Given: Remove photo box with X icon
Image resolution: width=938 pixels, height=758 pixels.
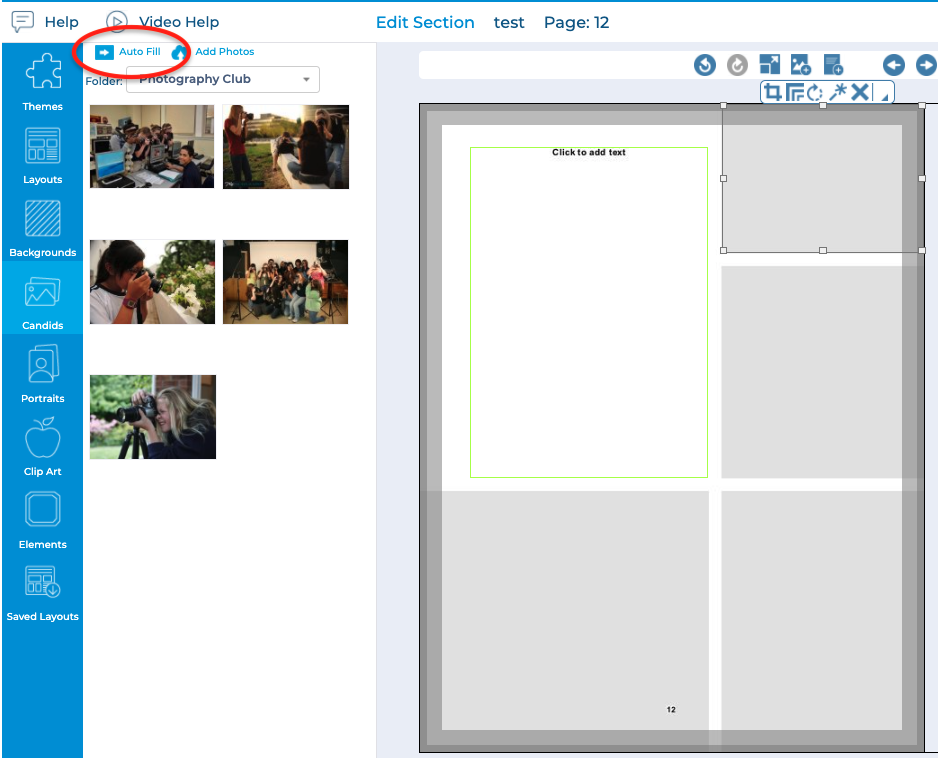Looking at the screenshot, I should pos(859,93).
